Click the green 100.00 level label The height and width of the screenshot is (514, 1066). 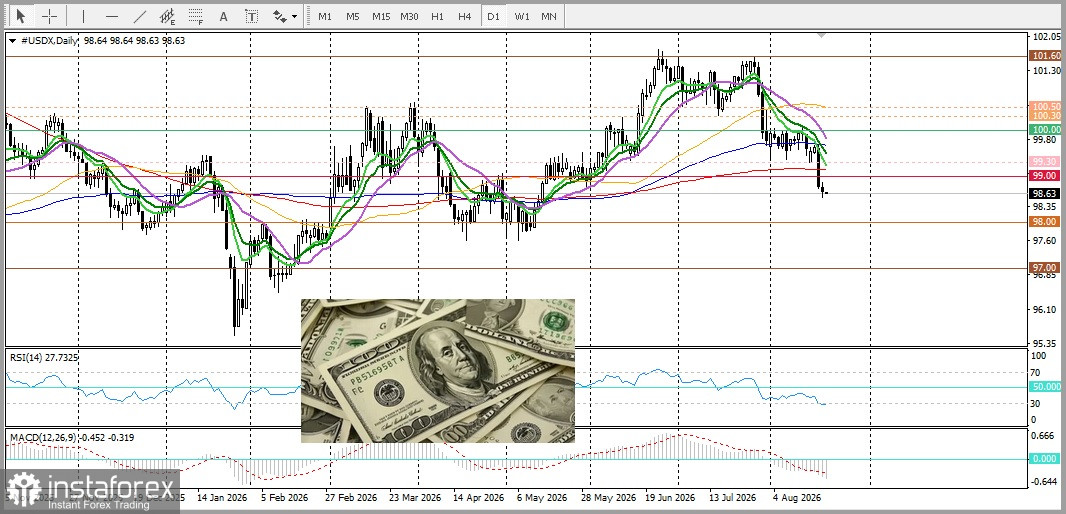tap(1046, 129)
